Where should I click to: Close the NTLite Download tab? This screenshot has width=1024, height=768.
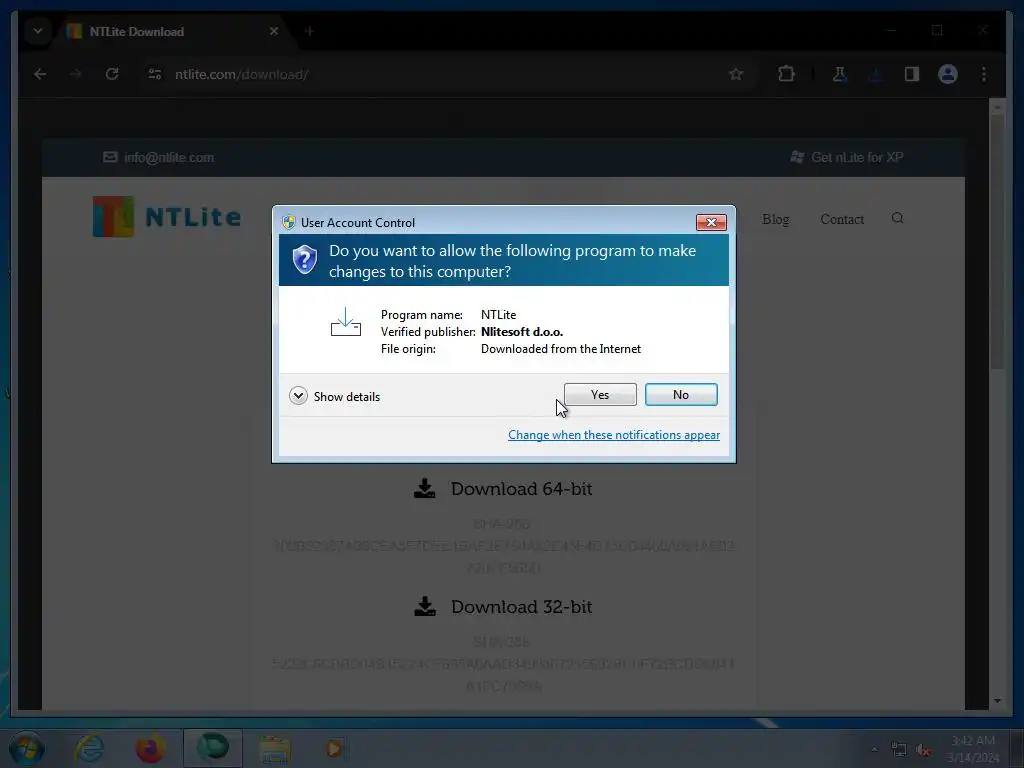coord(274,31)
